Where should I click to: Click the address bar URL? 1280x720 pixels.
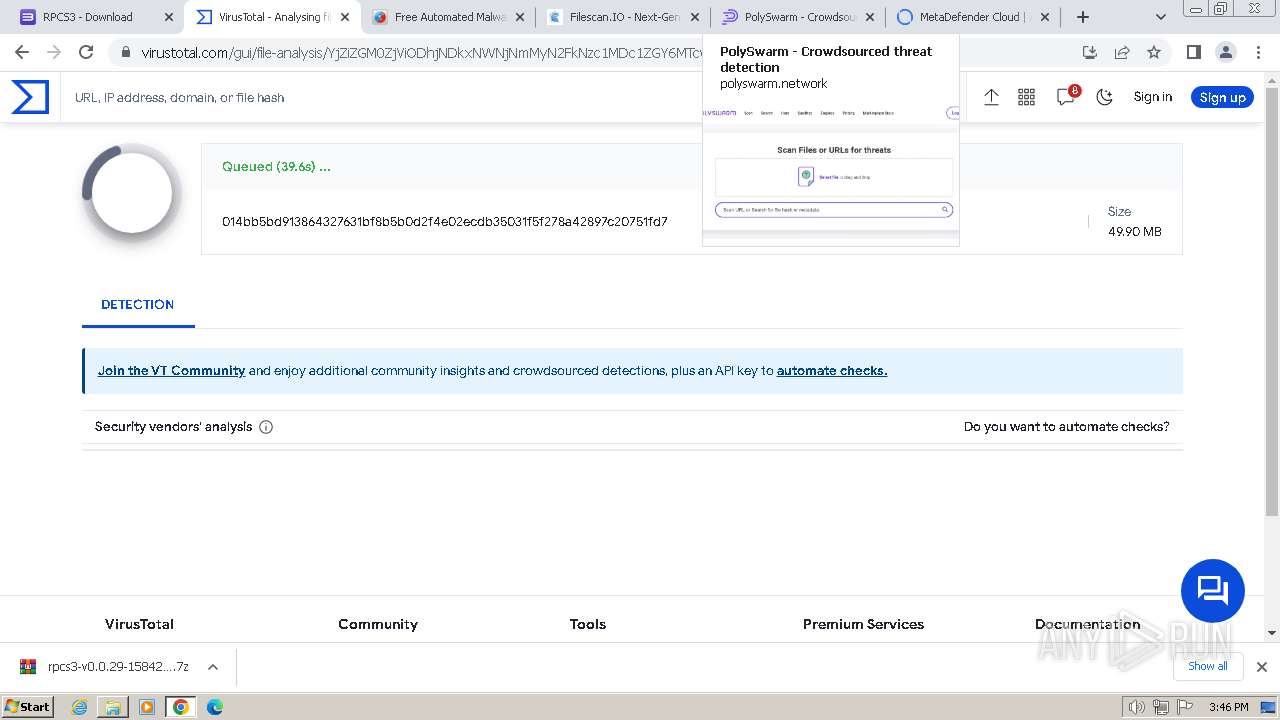point(422,52)
